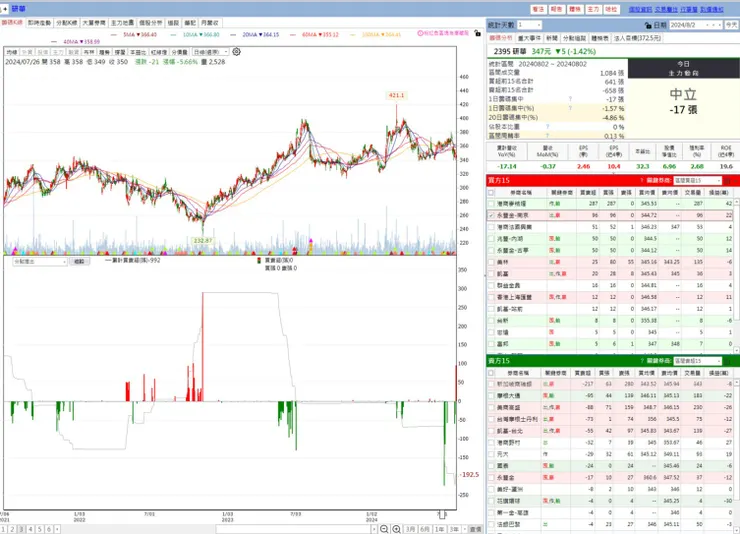Click the plus icon beside stock name
The height and width of the screenshot is (534, 740).
5,9
